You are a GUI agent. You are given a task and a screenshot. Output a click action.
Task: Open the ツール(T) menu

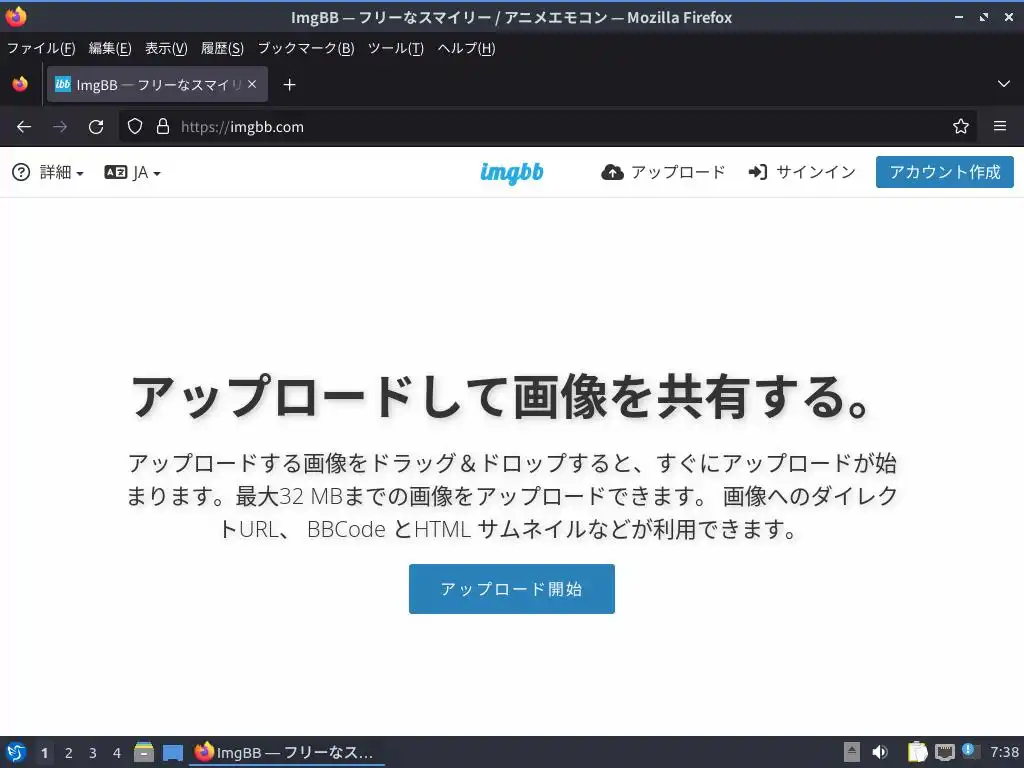396,48
